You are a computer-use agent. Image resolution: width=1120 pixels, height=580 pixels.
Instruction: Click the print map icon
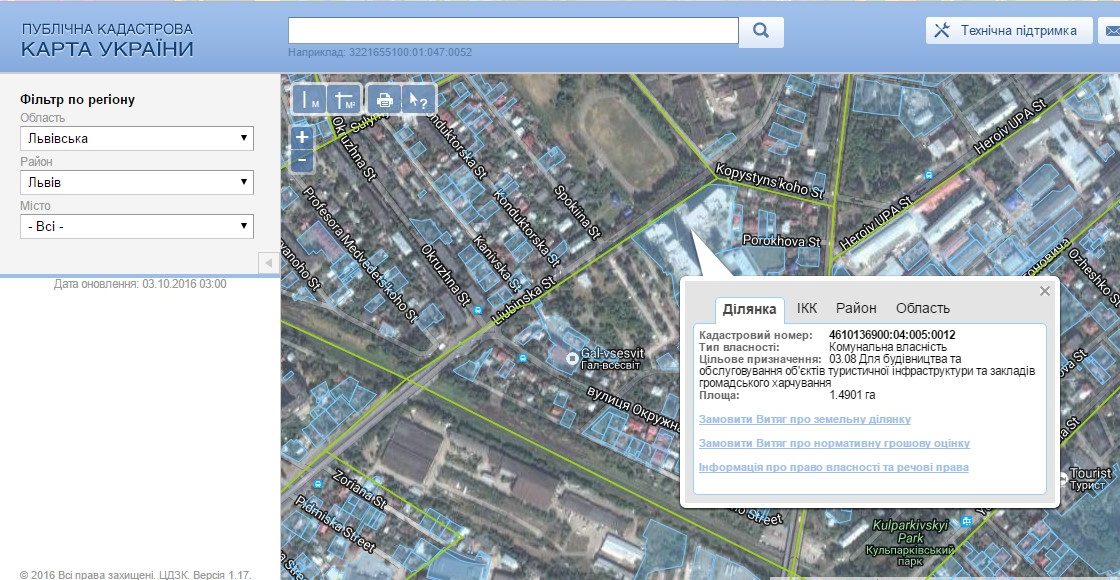[384, 100]
